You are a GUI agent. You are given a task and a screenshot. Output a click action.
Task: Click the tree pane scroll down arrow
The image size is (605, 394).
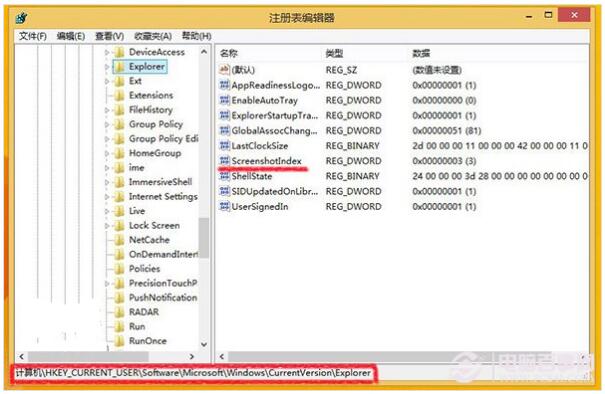(204, 344)
